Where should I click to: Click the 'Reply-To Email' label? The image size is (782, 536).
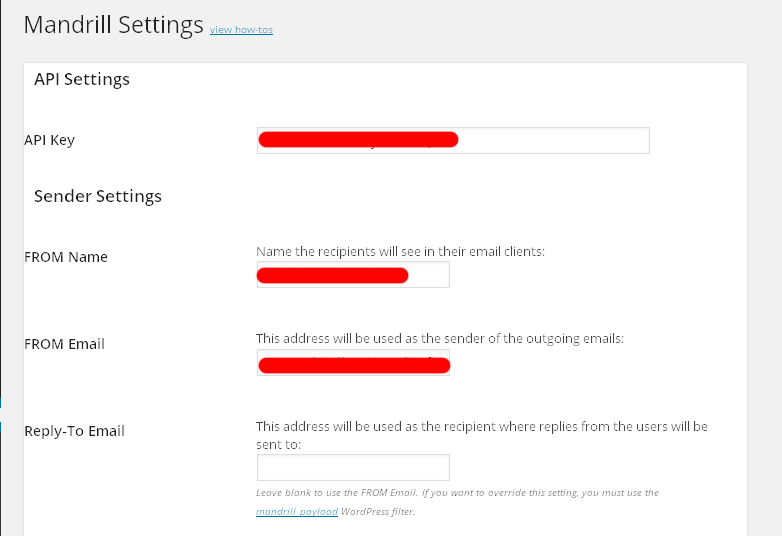click(x=74, y=431)
